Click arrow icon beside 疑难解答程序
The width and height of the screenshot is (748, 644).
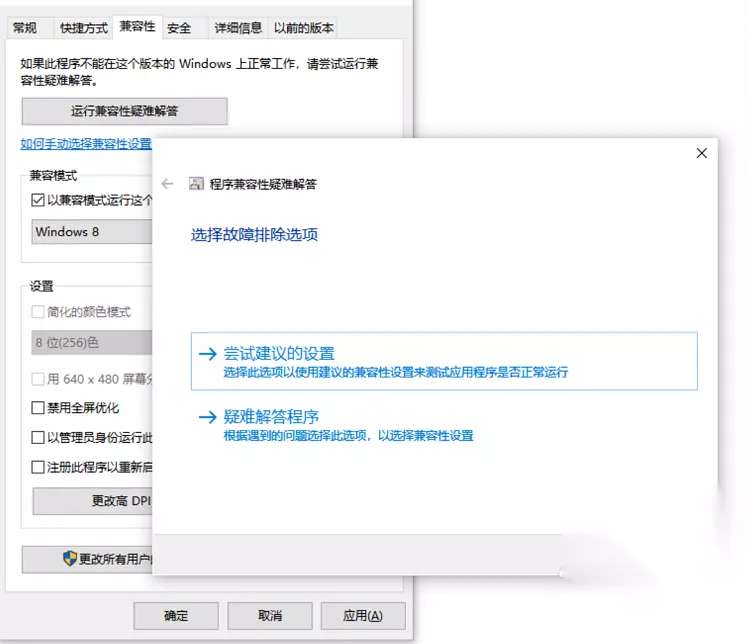coord(208,417)
